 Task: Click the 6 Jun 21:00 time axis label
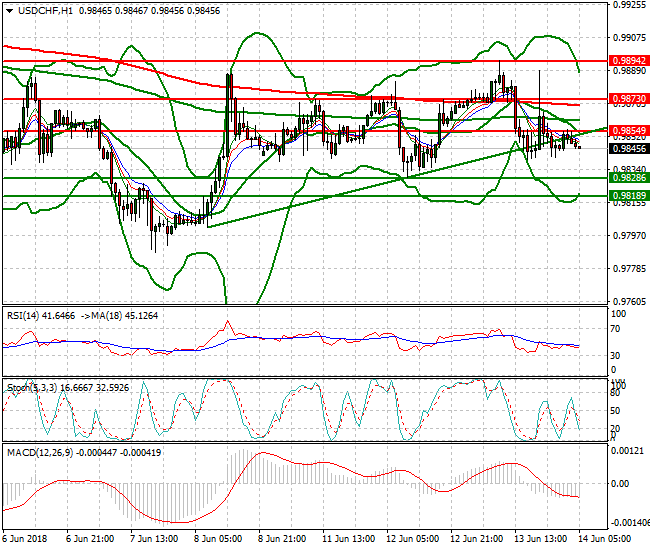click(x=90, y=539)
